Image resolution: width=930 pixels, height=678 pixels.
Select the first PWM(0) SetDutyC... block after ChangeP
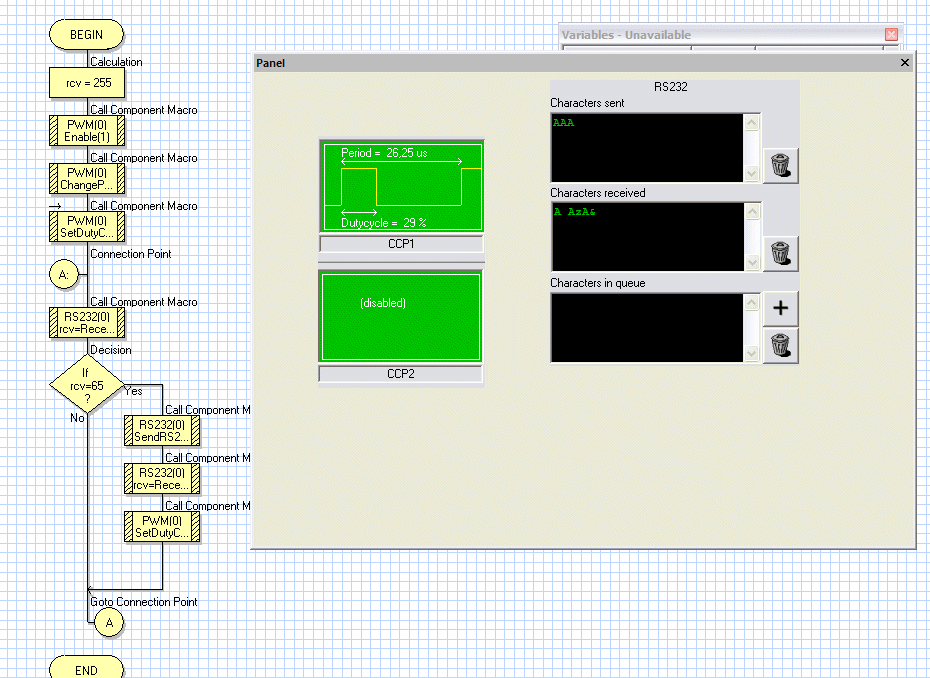click(87, 227)
